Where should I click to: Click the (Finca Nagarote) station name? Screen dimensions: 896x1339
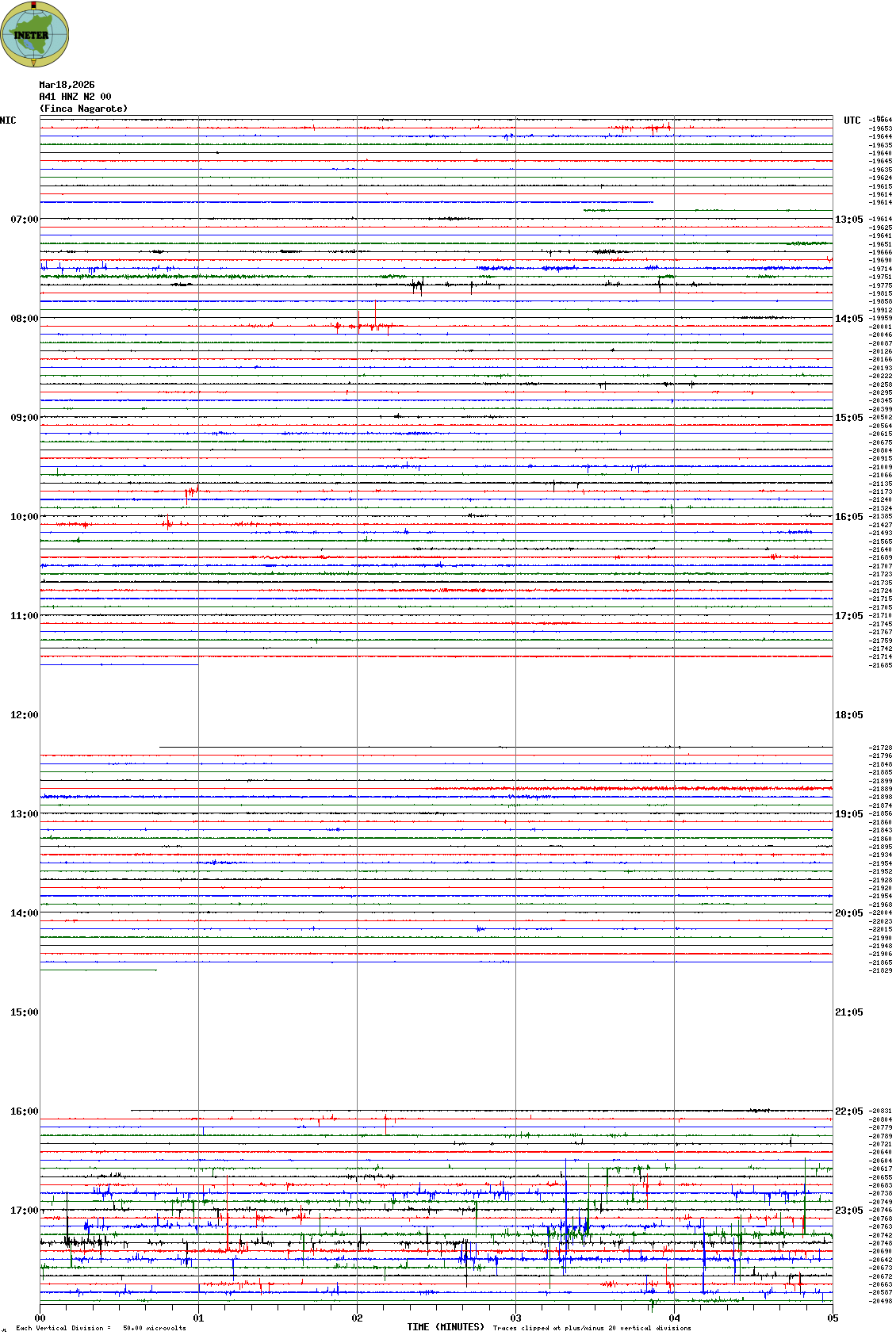83,109
